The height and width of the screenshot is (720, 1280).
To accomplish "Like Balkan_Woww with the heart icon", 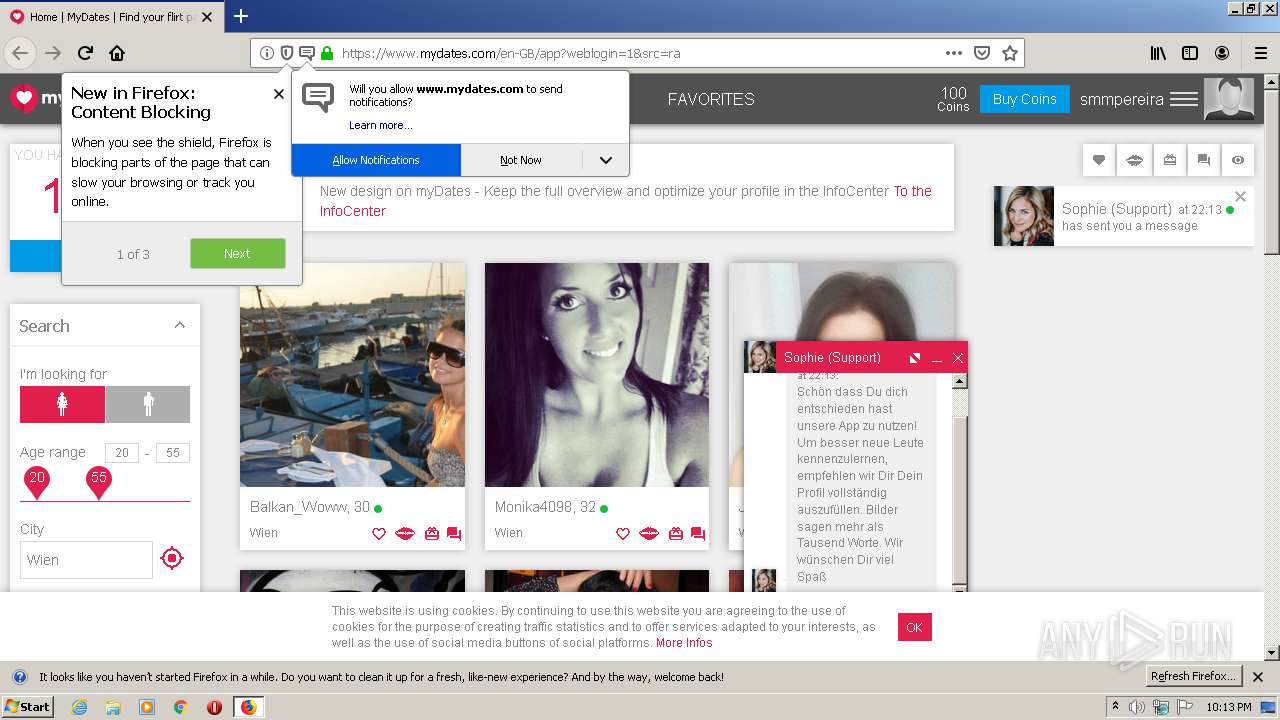I will click(379, 534).
